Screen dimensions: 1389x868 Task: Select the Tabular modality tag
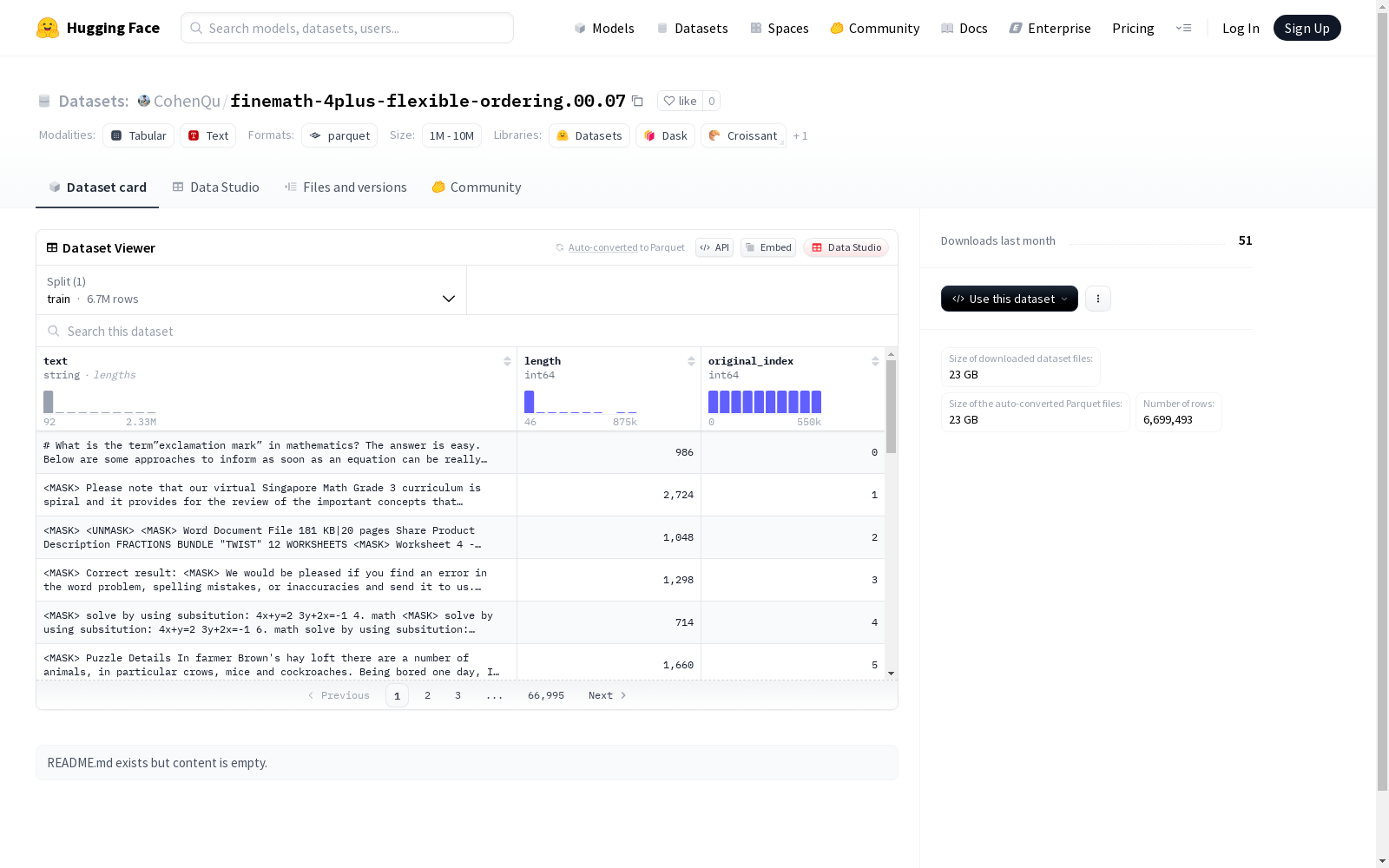(138, 135)
